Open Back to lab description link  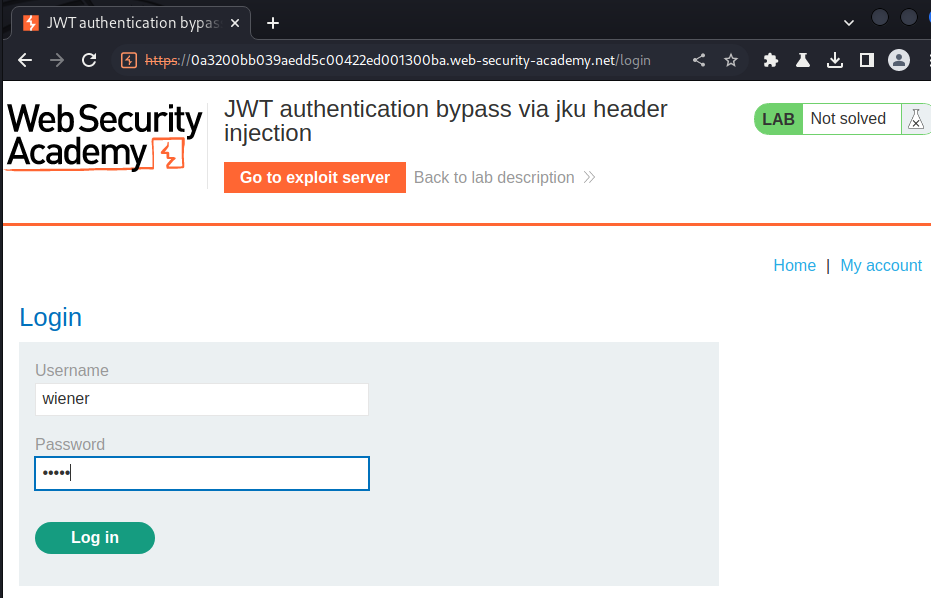click(504, 178)
